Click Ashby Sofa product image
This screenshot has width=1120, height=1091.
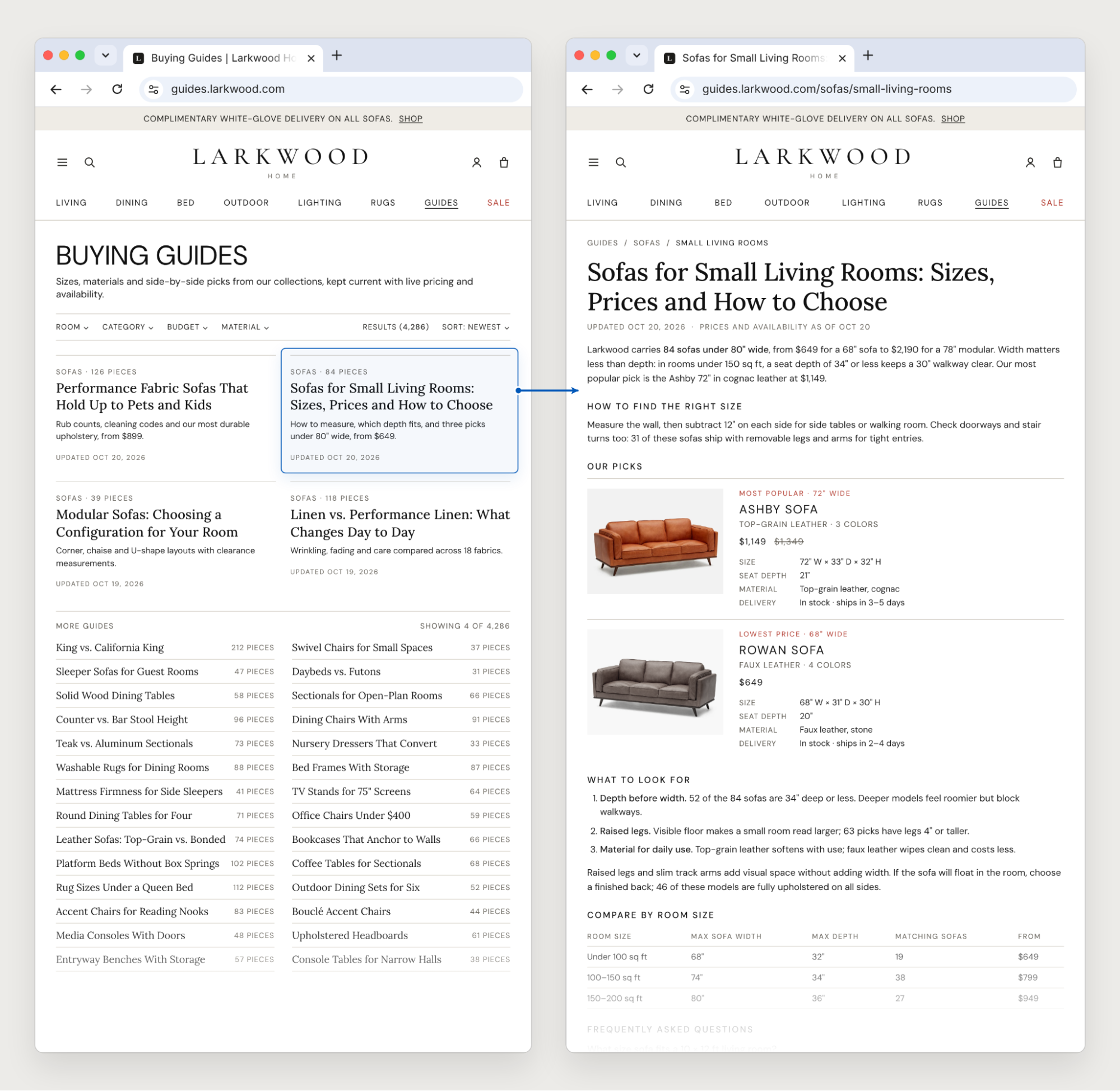click(x=656, y=542)
